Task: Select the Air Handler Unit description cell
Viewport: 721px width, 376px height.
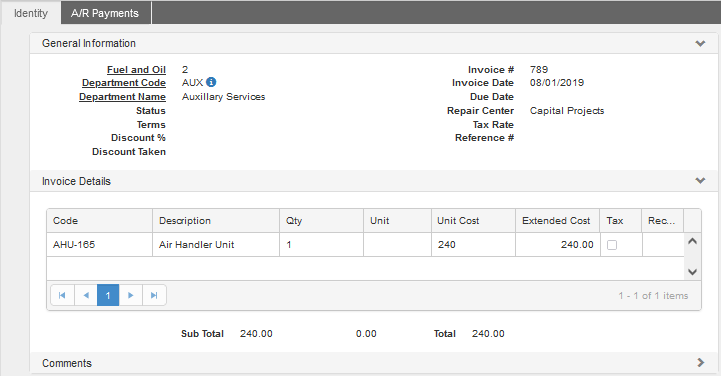Action: pos(216,245)
